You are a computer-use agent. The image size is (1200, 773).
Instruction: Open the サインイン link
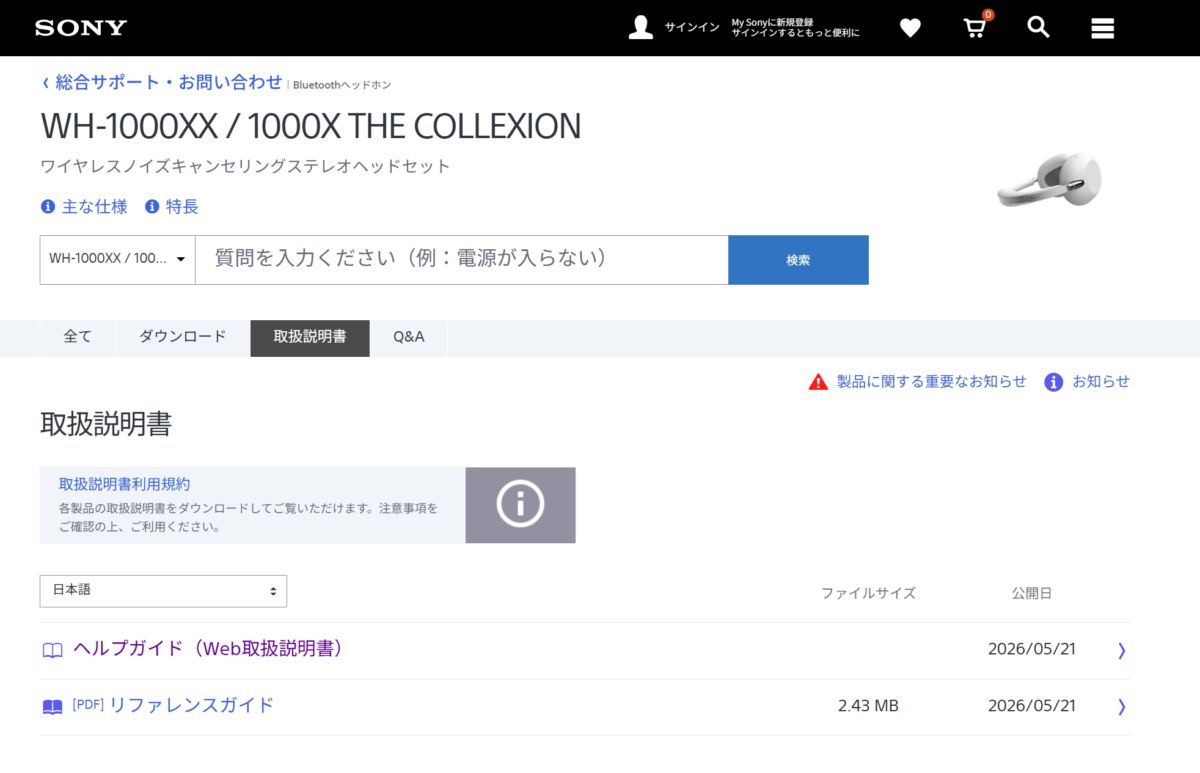tap(692, 27)
